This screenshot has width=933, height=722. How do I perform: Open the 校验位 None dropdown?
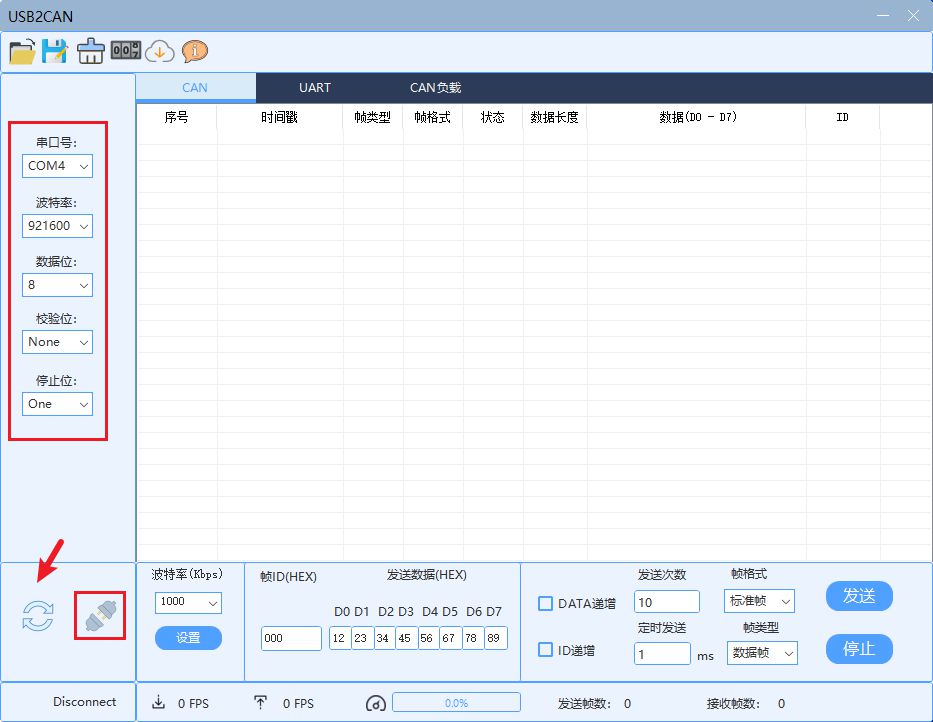pos(58,342)
